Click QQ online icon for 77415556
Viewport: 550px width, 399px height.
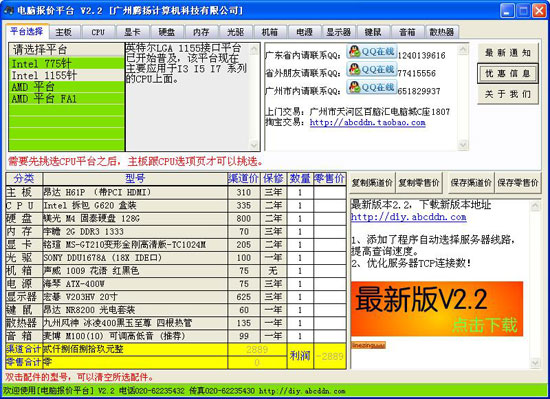pos(372,69)
